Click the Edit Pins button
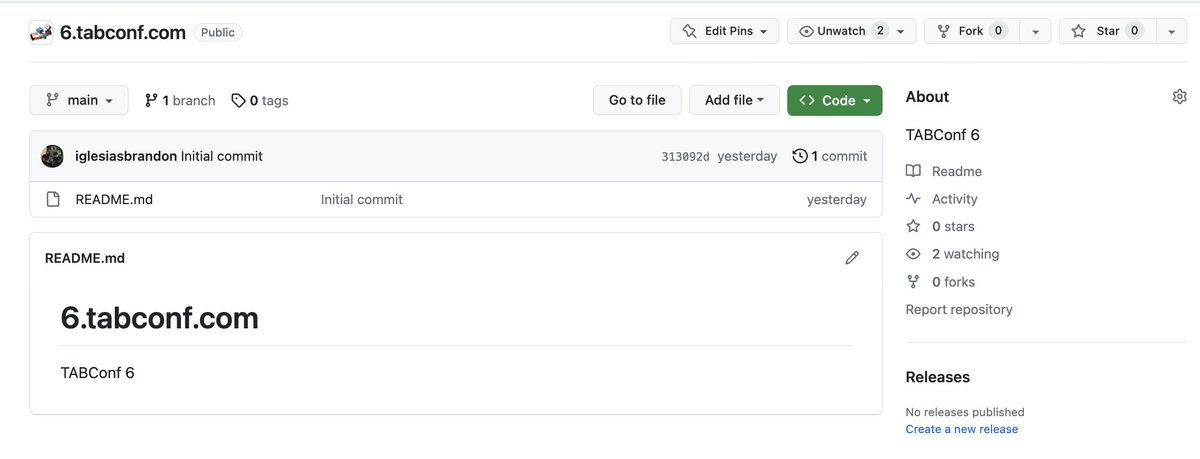The width and height of the screenshot is (1200, 459). point(724,31)
